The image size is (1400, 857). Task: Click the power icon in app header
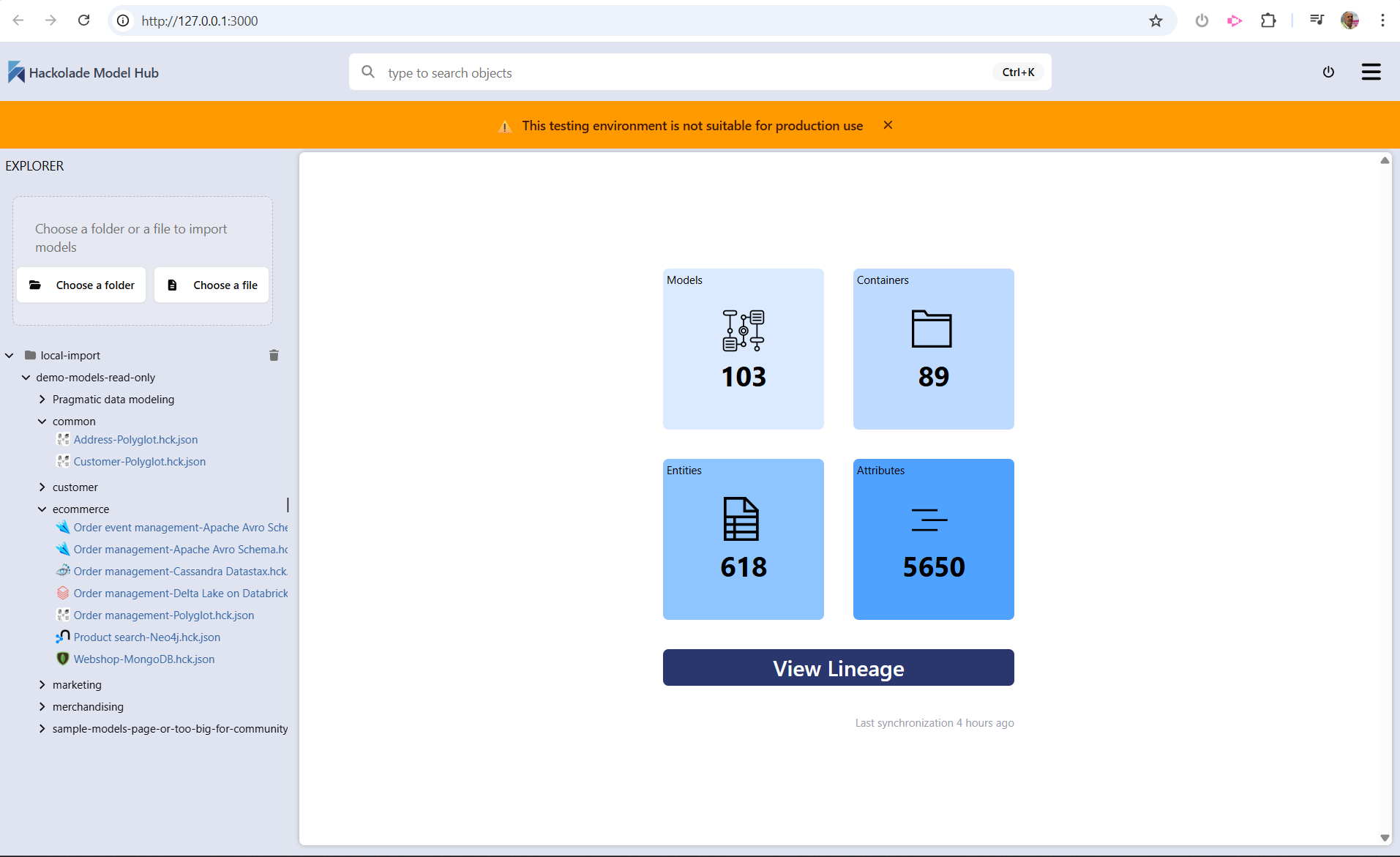pos(1328,72)
